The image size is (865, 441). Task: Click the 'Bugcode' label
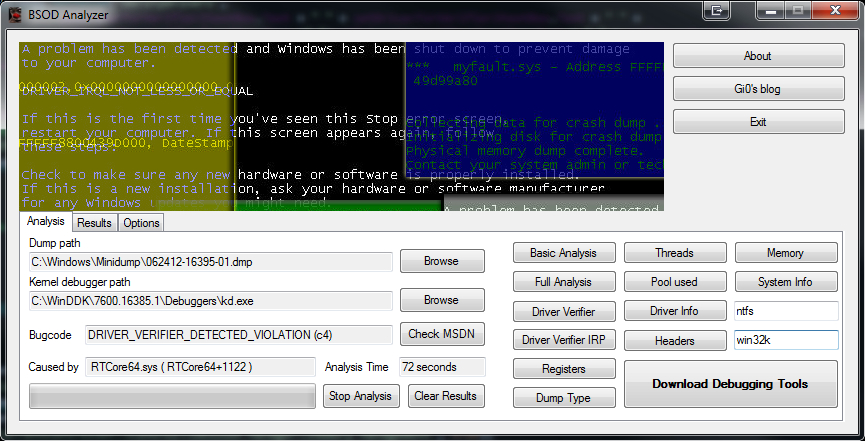(50, 335)
